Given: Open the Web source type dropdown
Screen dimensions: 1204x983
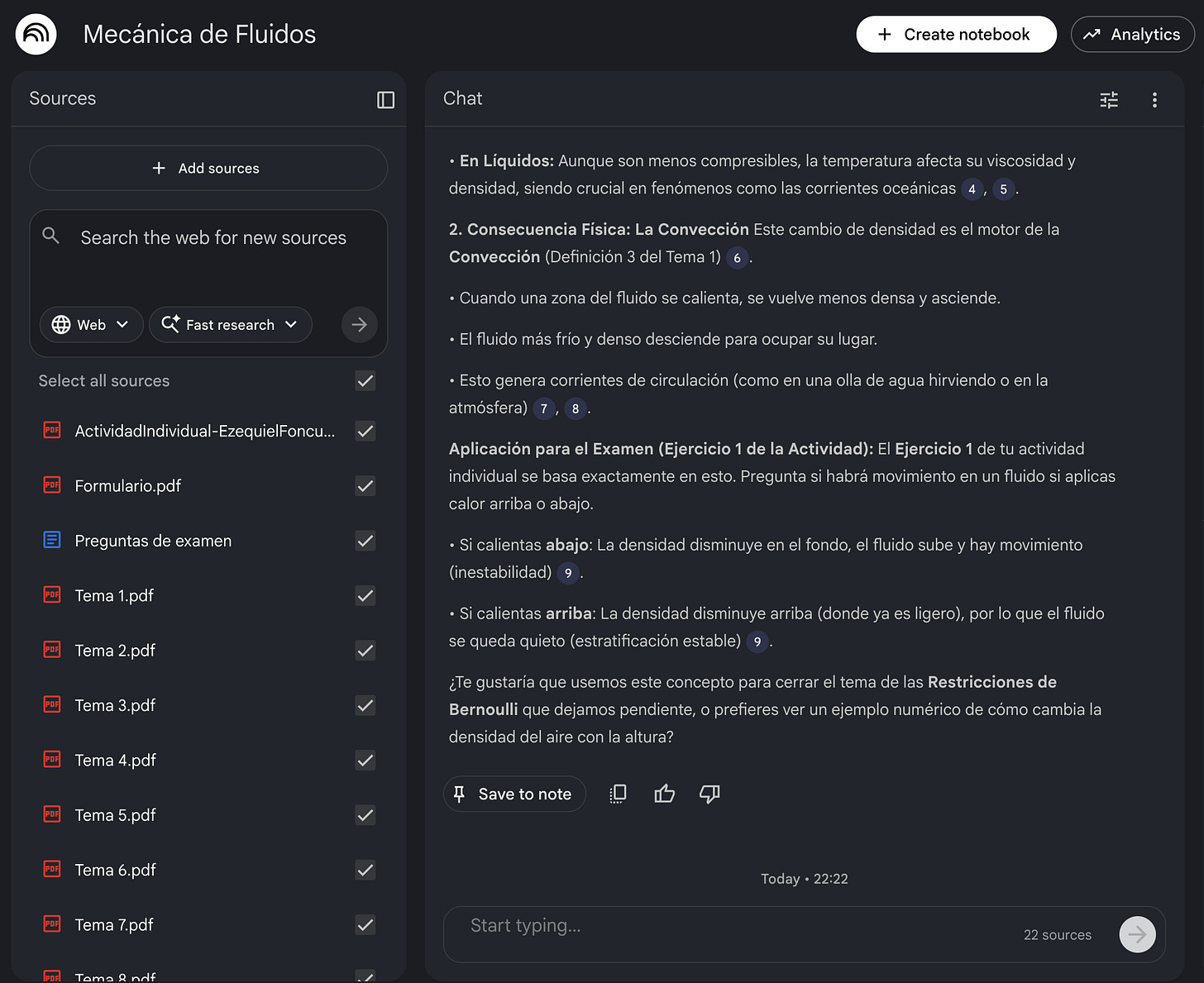Looking at the screenshot, I should click(91, 325).
